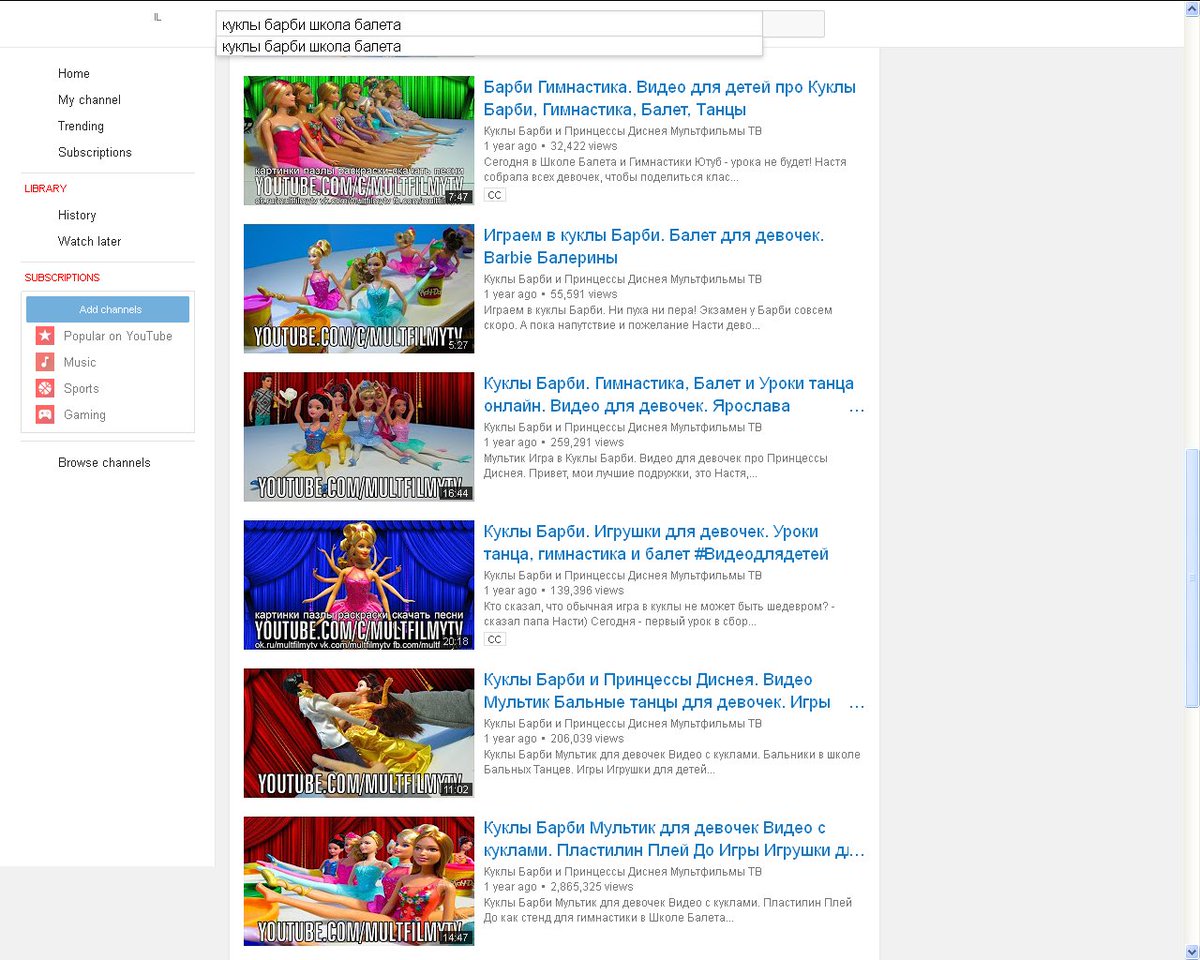The height and width of the screenshot is (960, 1200).
Task: Open video Барби Гимнастика. Видео для детей
Action: 669,98
